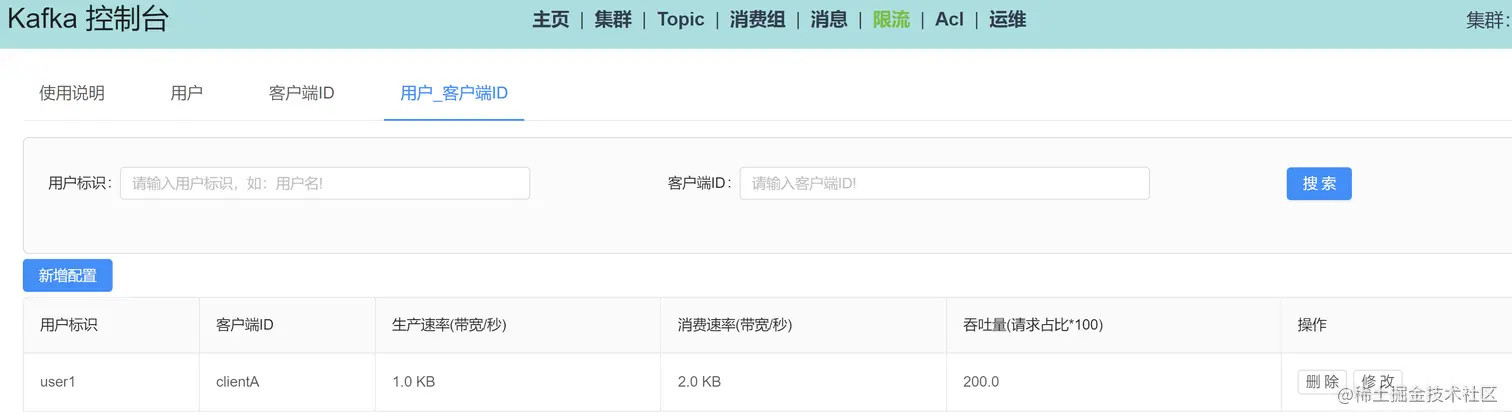Image resolution: width=1512 pixels, height=419 pixels.
Task: Click 修改 for user1 row
Action: (1378, 382)
